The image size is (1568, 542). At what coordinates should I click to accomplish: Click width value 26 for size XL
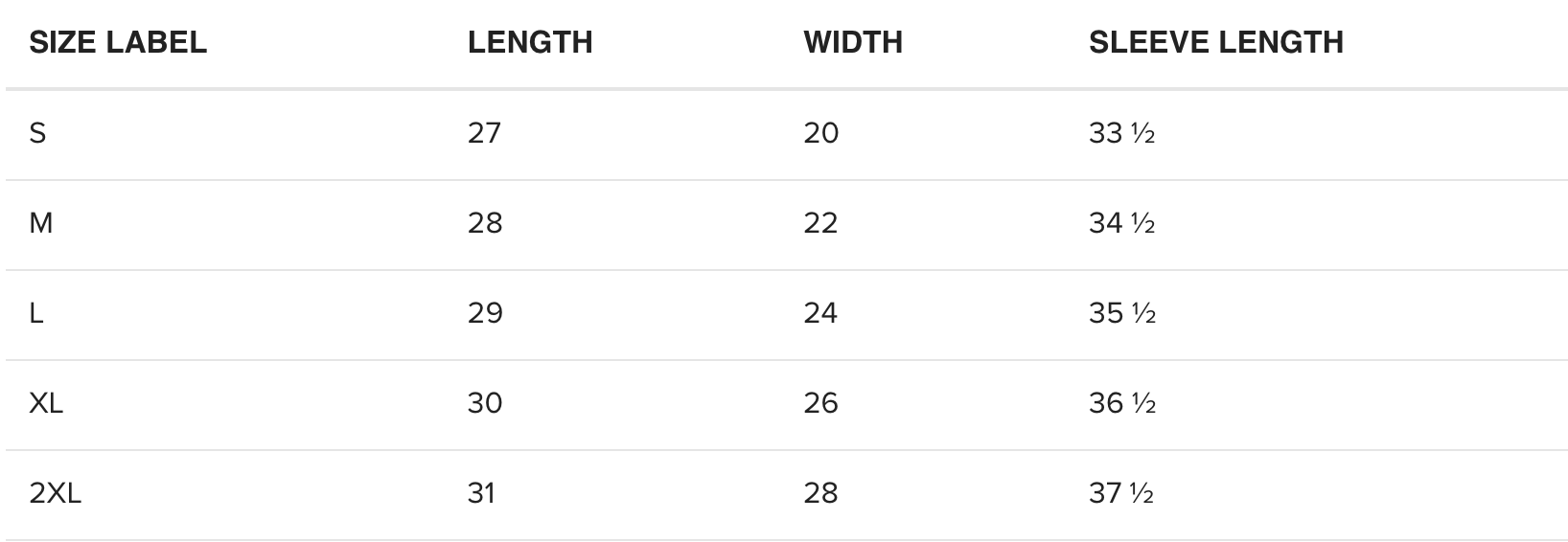[820, 403]
